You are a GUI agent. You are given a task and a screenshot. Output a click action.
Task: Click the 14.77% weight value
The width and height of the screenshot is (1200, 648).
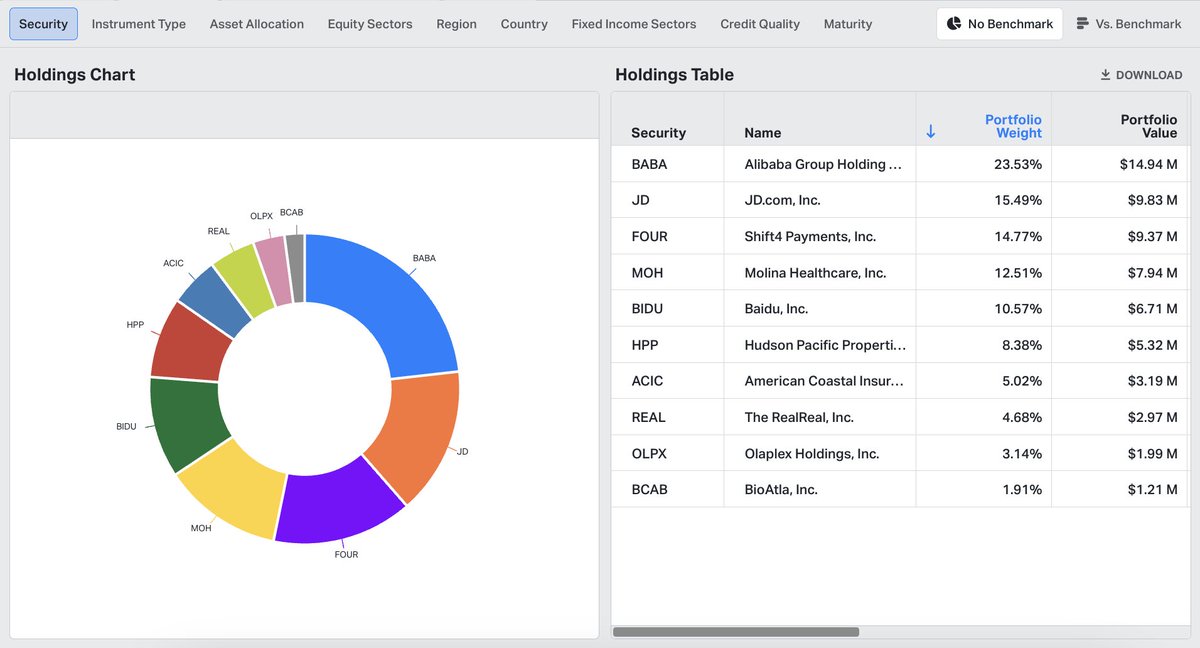coord(1017,236)
